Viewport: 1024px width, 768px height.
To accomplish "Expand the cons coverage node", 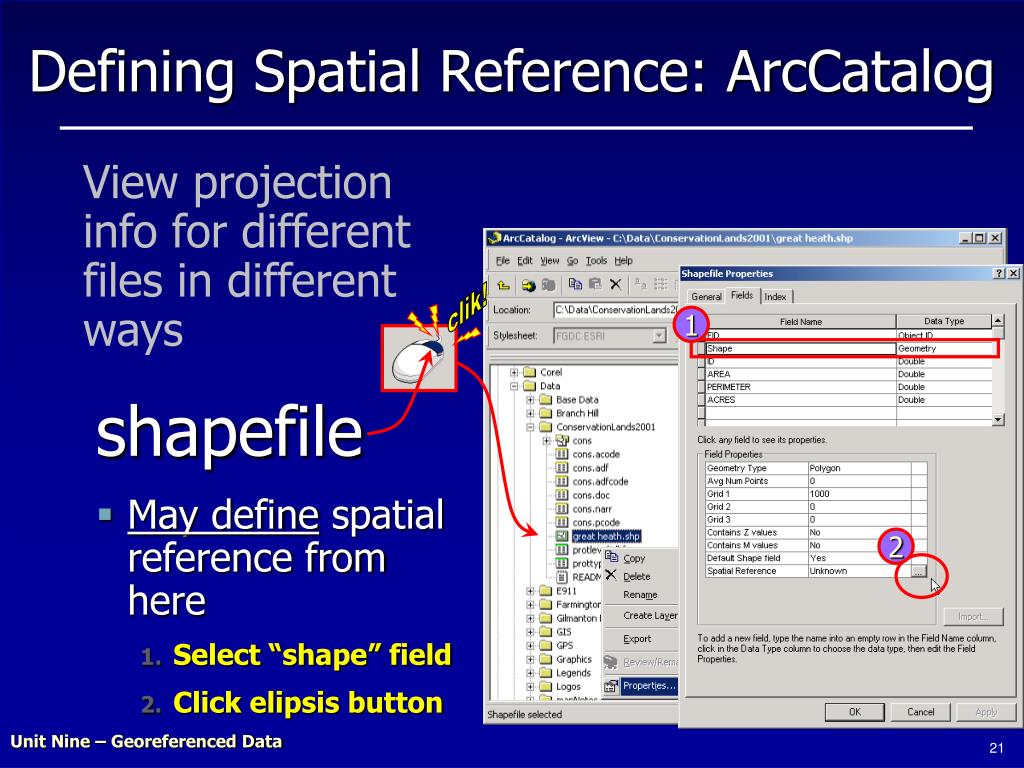I will tap(547, 441).
